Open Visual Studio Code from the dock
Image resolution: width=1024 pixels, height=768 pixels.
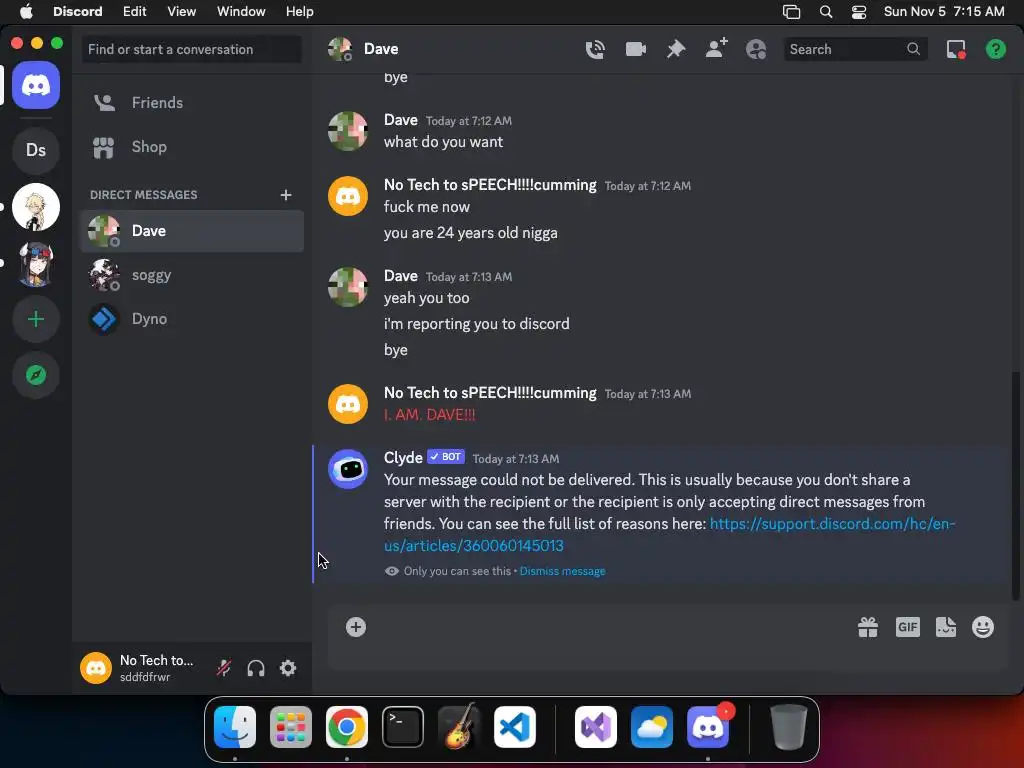pyautogui.click(x=515, y=727)
